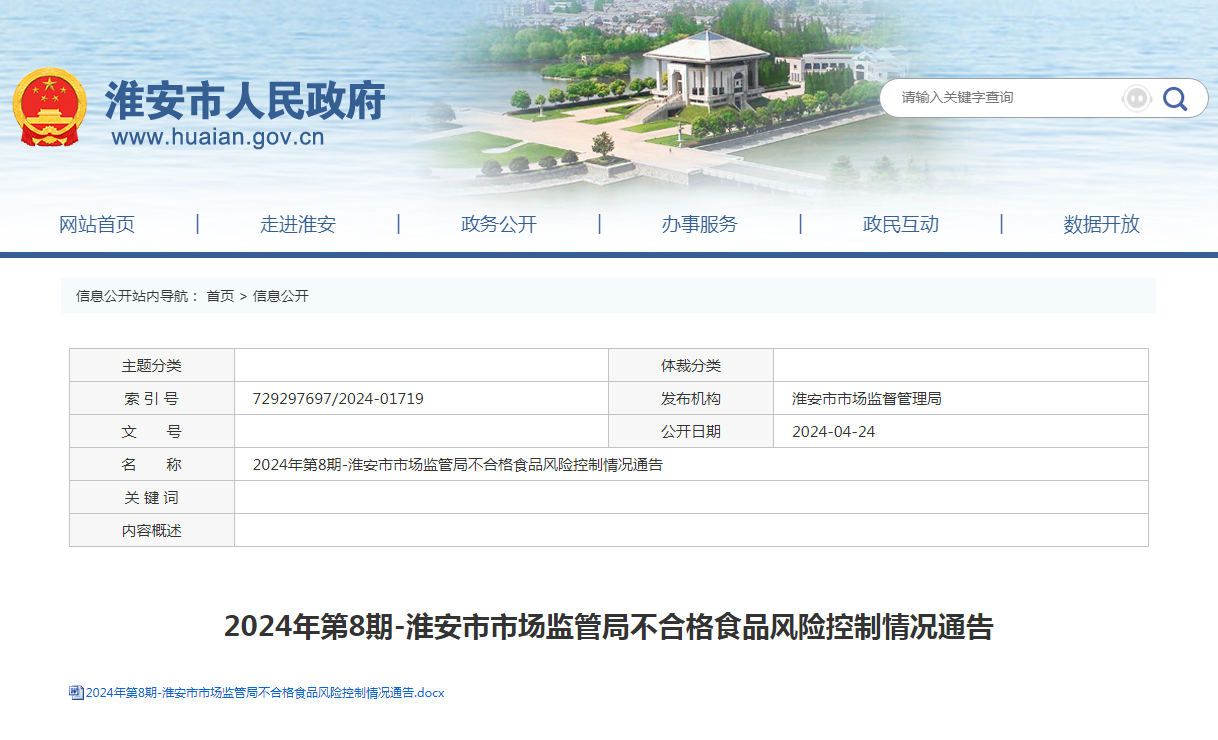Click the 文号 label cell
Viewport: 1218px width, 740px height.
[x=152, y=431]
